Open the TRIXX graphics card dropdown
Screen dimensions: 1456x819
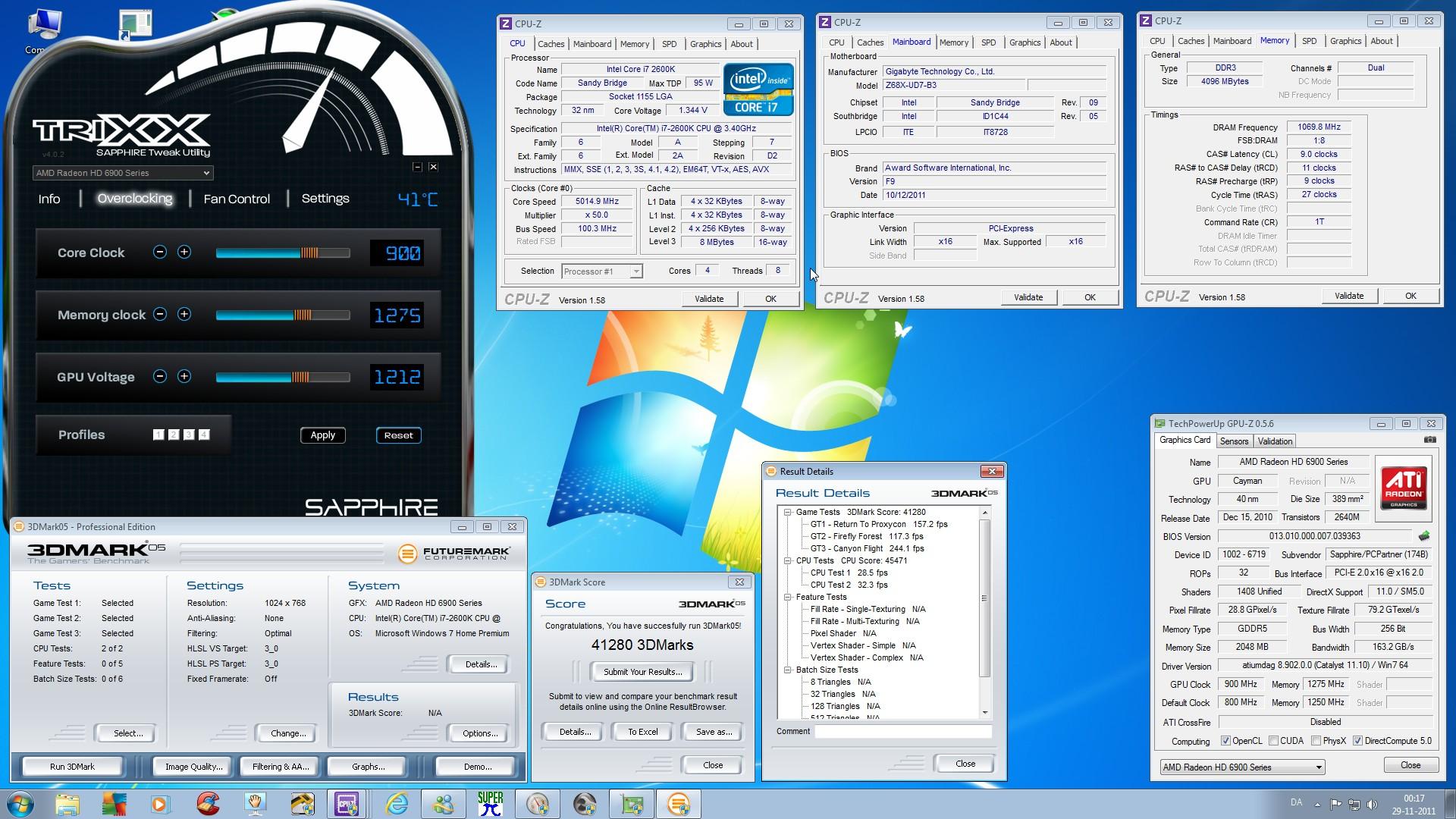click(123, 173)
